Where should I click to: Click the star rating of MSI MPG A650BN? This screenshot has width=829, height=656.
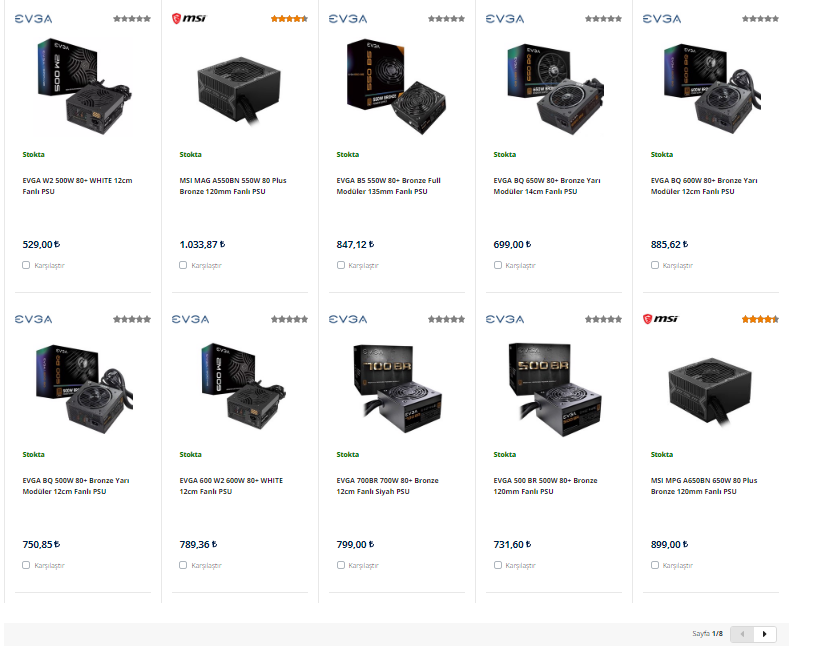click(x=760, y=319)
